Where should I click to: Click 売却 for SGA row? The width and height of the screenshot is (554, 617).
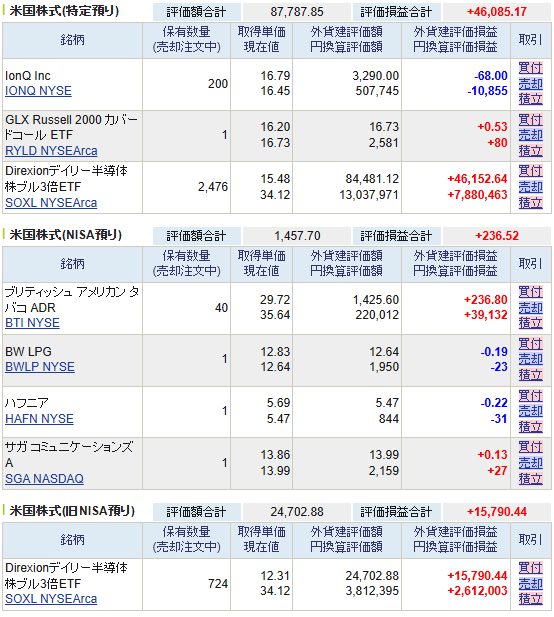tap(530, 463)
